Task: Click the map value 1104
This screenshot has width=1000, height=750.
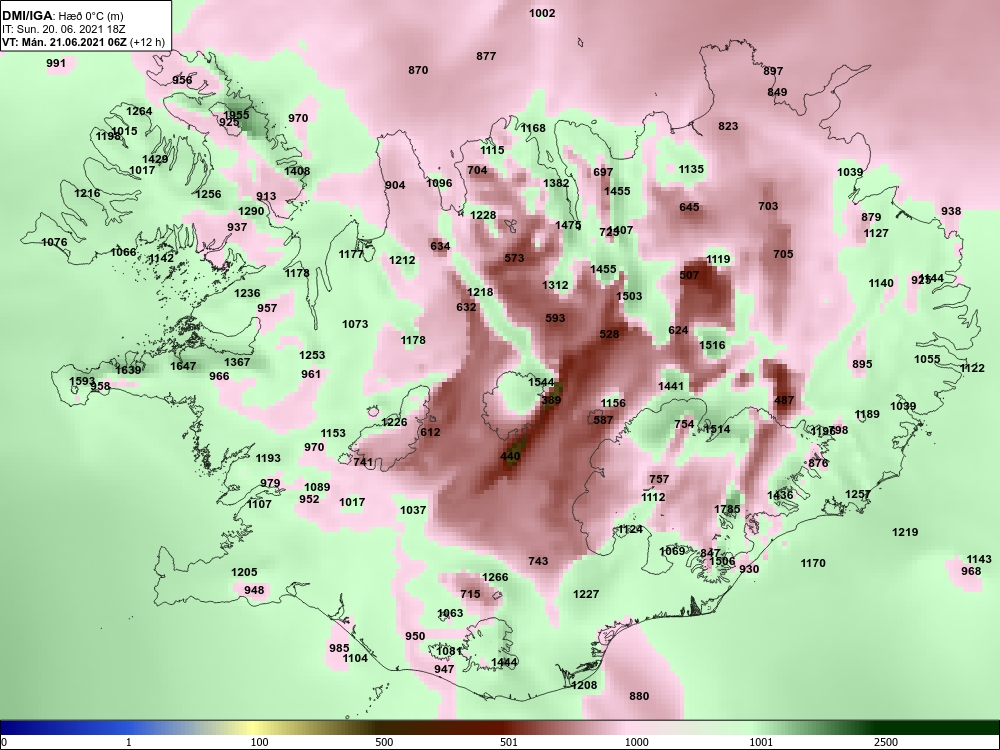Action: pos(355,658)
